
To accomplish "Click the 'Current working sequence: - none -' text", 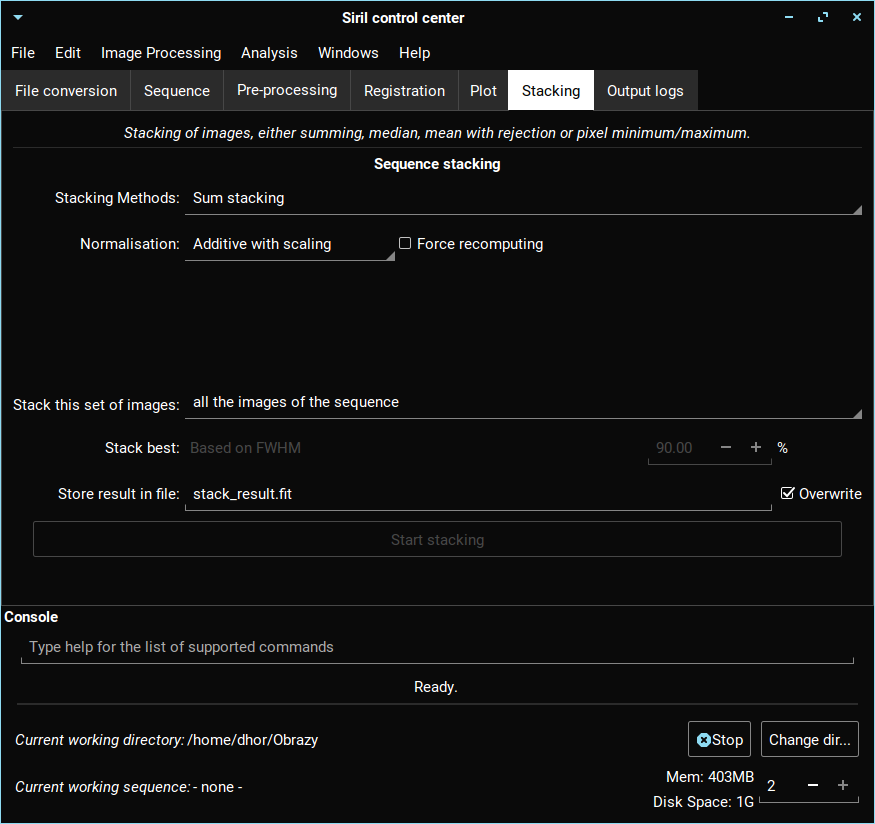I will point(129,787).
